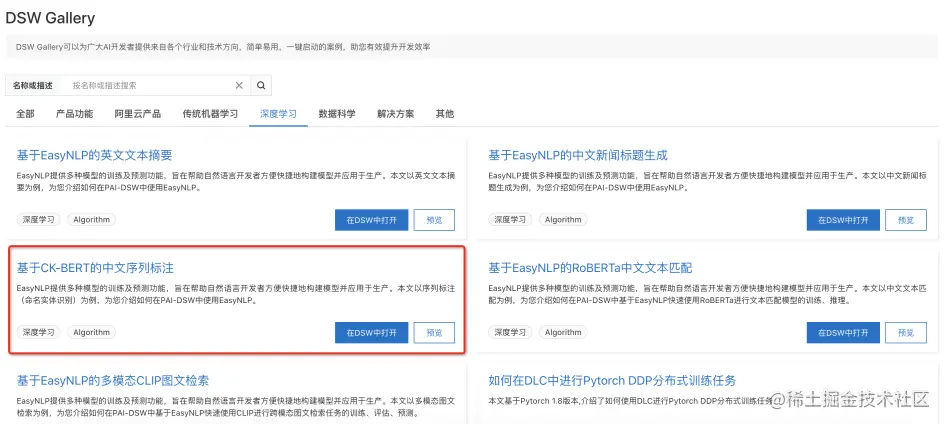Open the 基于EasyNLP的中文新闻标题生成 title link
This screenshot has width=944, height=424.
pos(578,155)
